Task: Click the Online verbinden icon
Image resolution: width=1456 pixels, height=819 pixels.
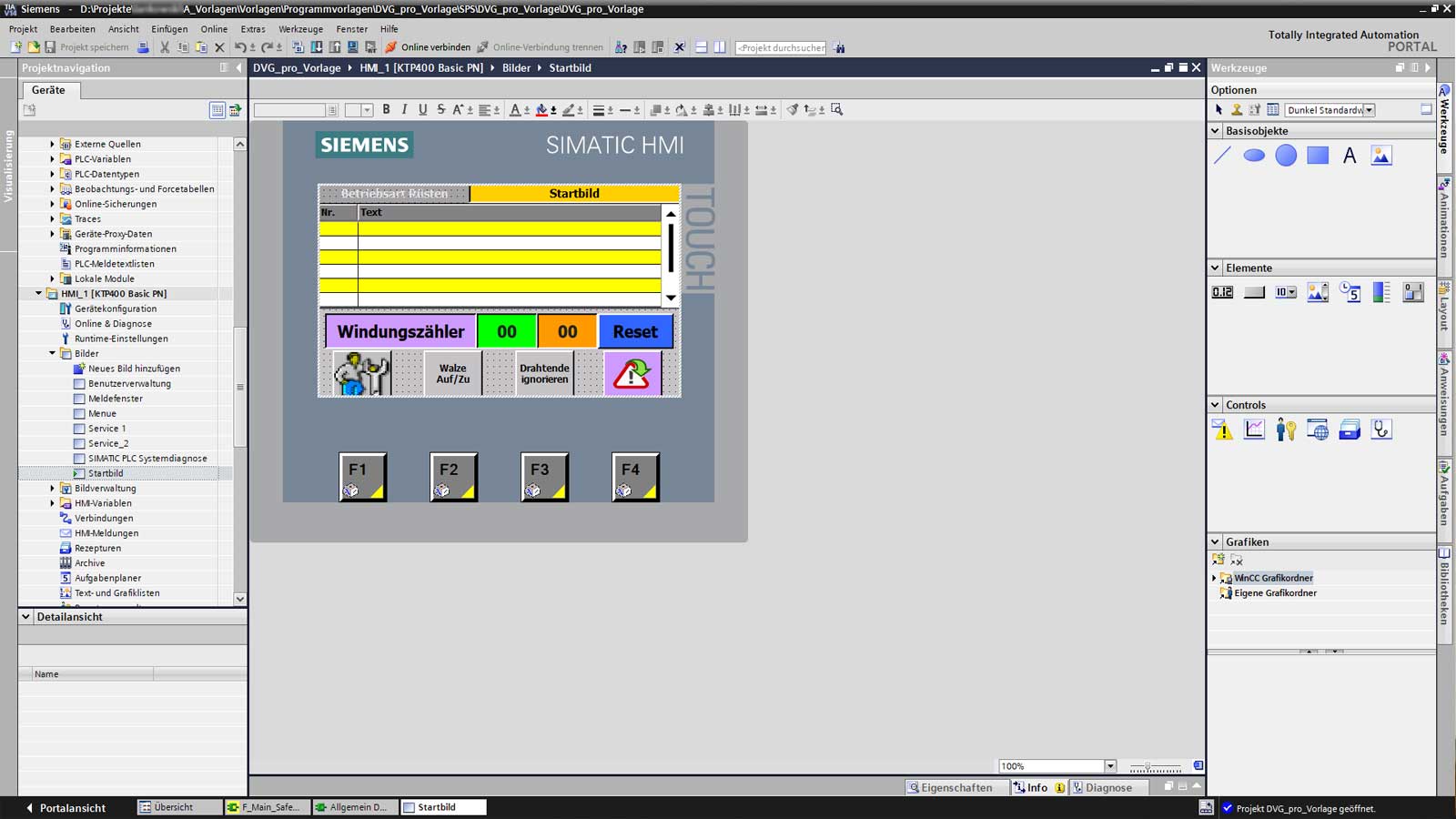Action: 390,47
